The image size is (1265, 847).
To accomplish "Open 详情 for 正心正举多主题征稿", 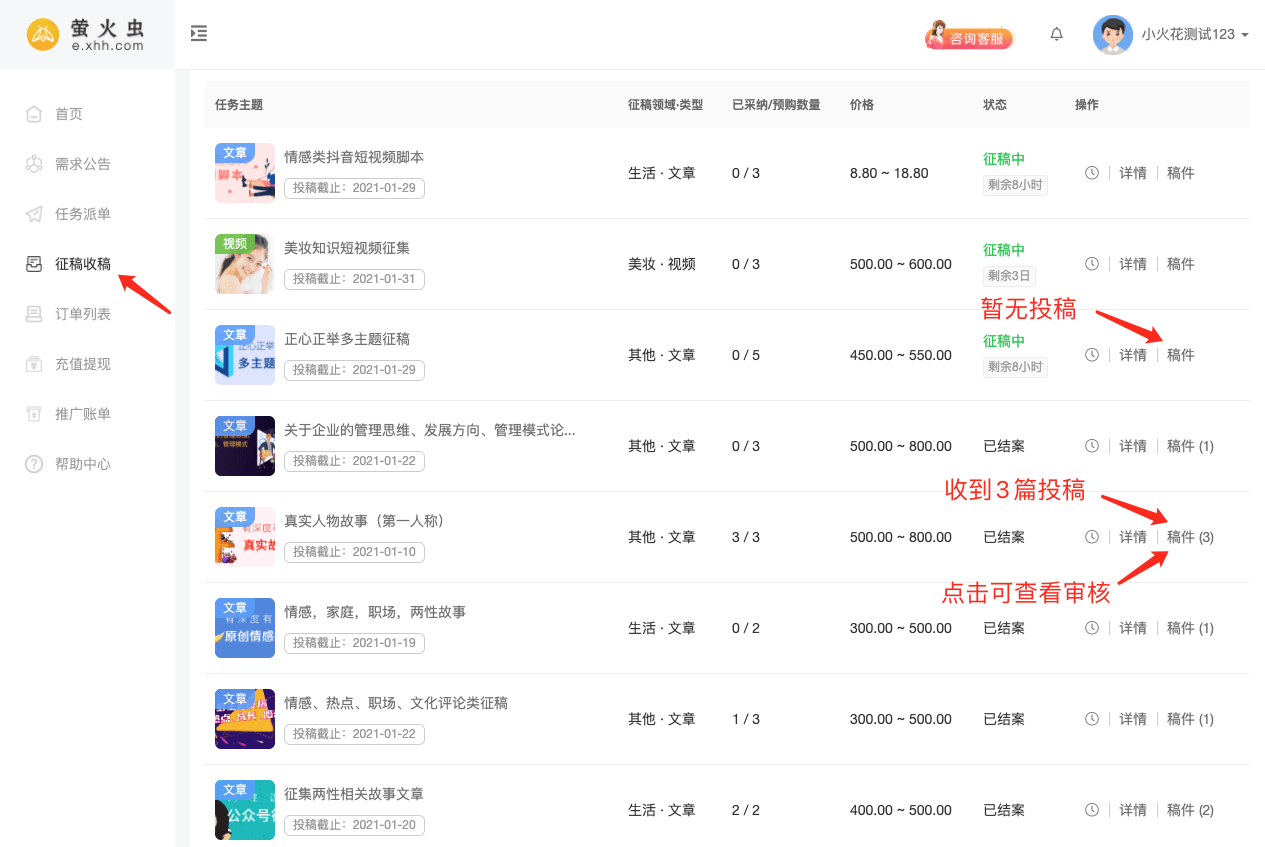I will click(1132, 355).
